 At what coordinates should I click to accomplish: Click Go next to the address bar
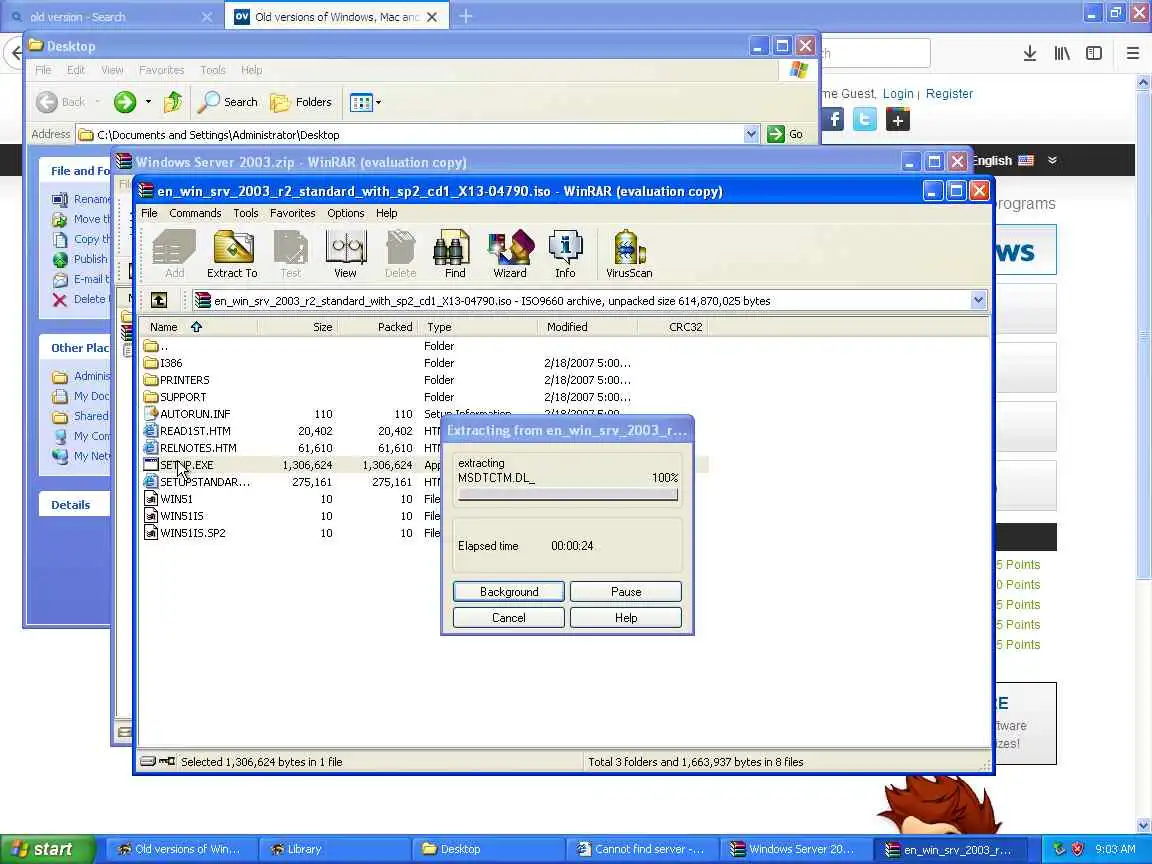pyautogui.click(x=785, y=134)
